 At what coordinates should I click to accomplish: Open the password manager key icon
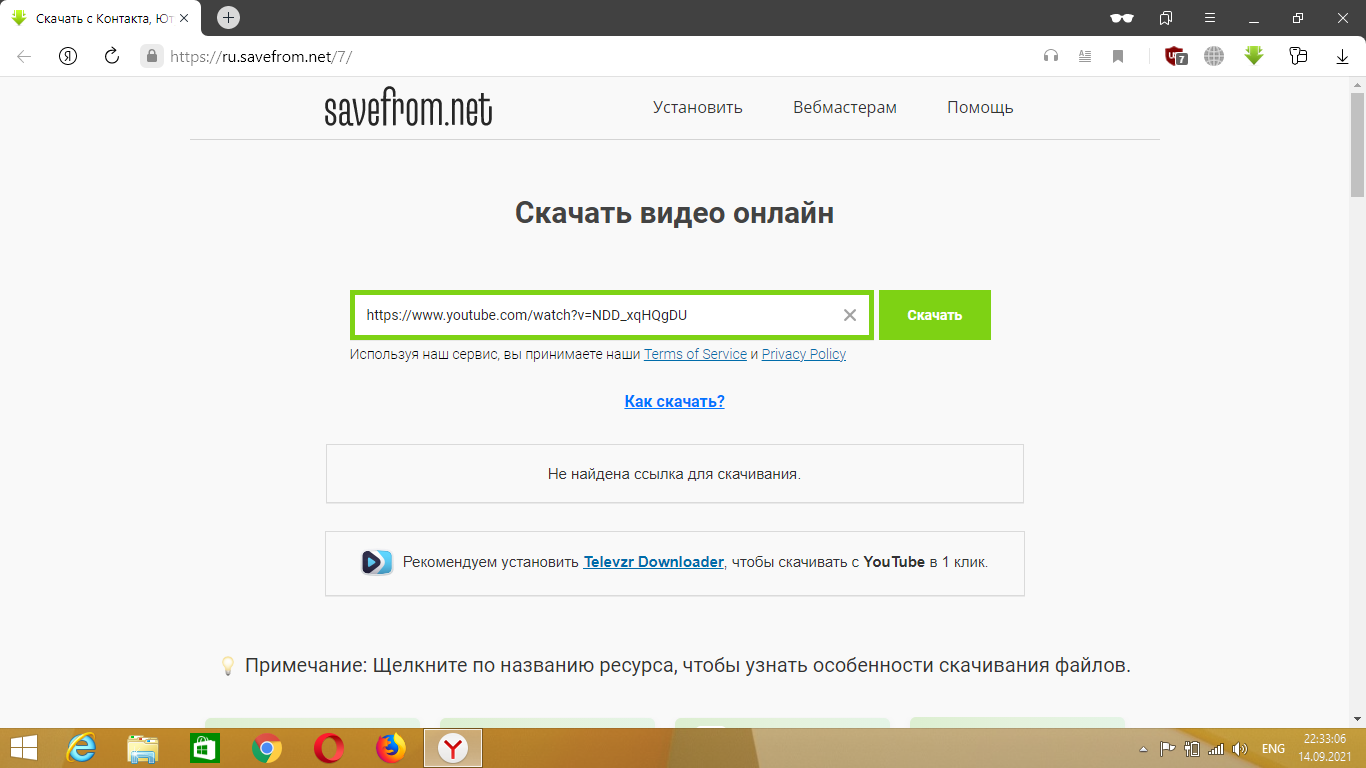tap(1298, 56)
